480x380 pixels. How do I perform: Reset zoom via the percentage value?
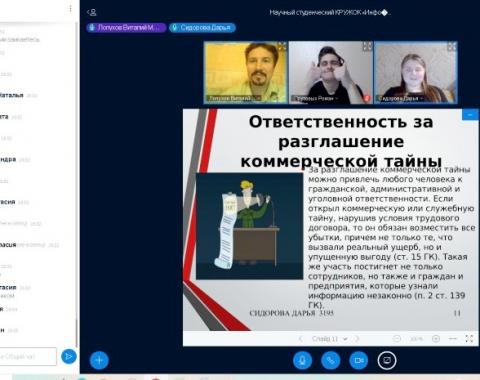point(416,339)
